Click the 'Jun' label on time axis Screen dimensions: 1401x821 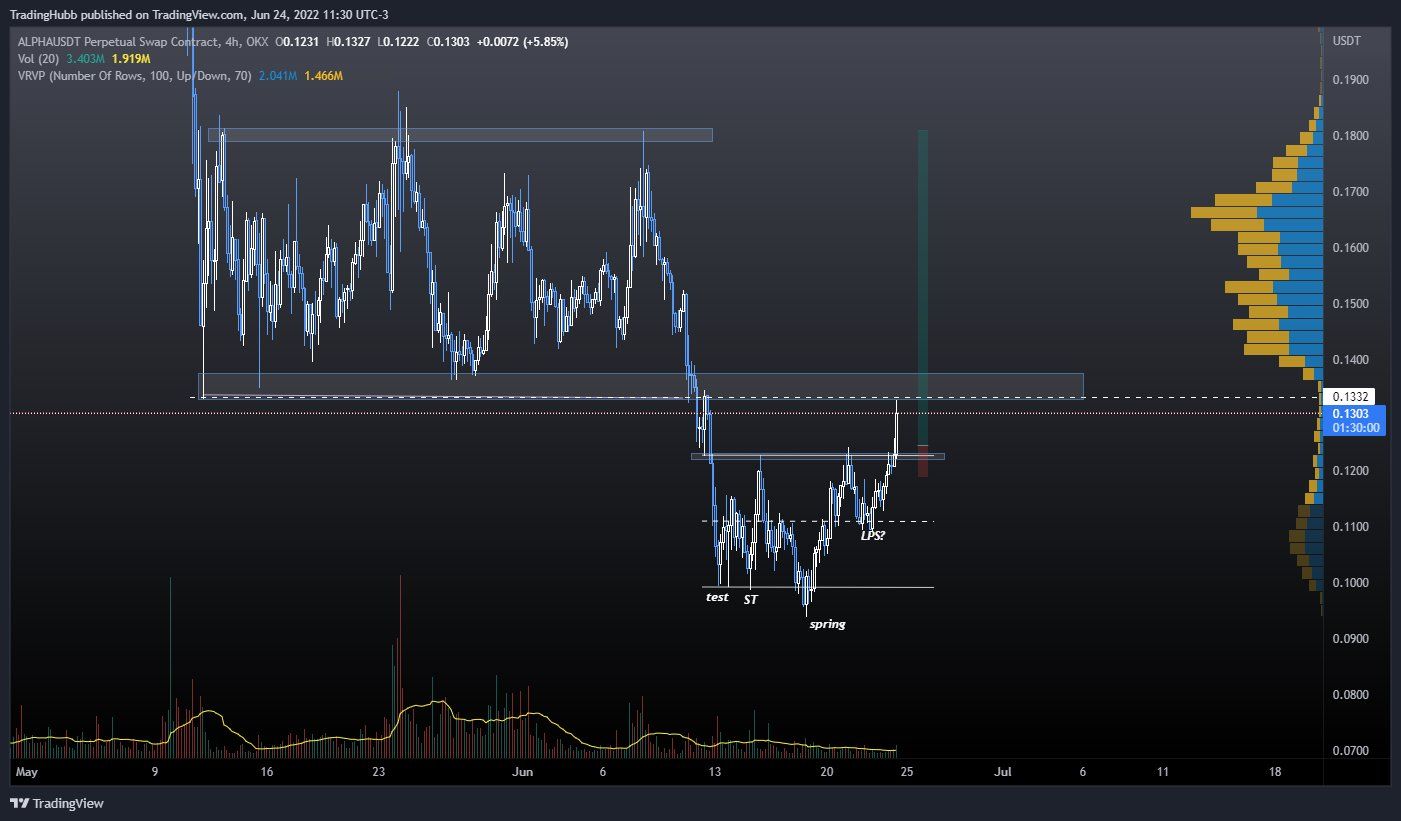click(x=521, y=772)
